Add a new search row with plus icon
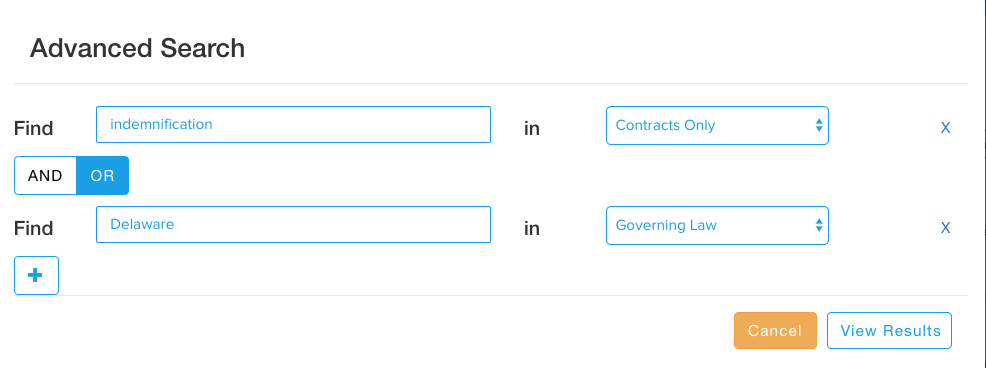Screen dimensions: 986x368 [36, 276]
